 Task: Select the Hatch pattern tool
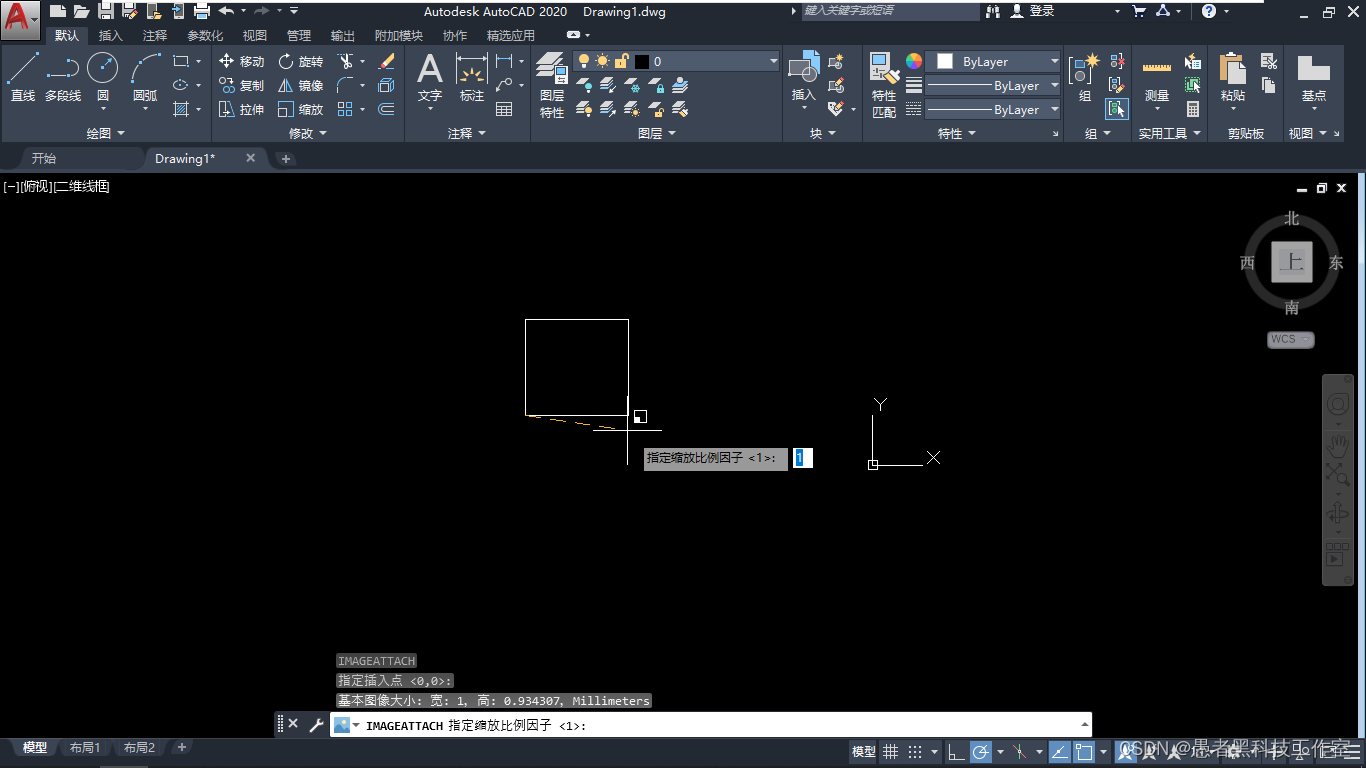coord(181,109)
